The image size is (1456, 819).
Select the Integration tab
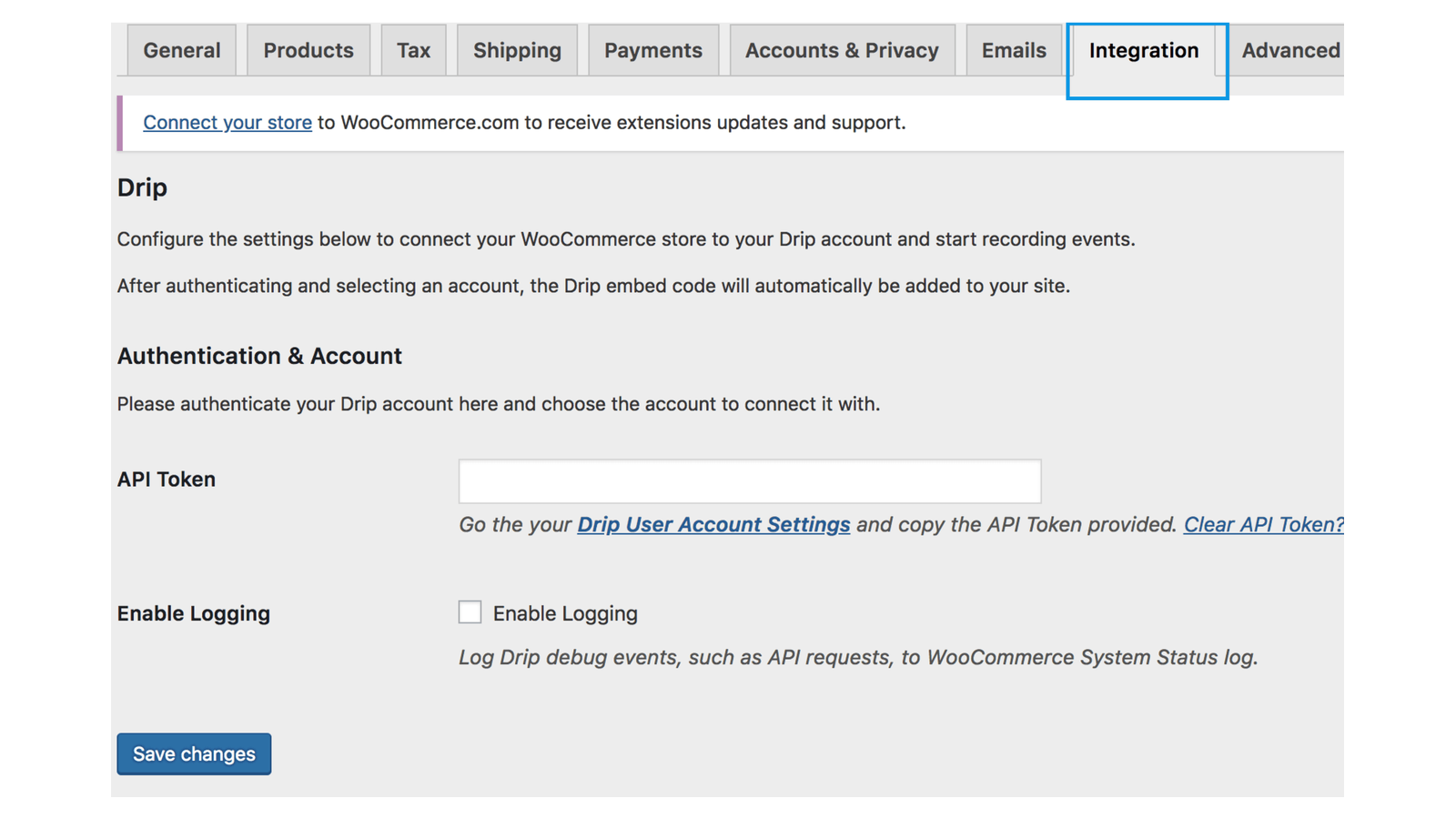(1144, 51)
